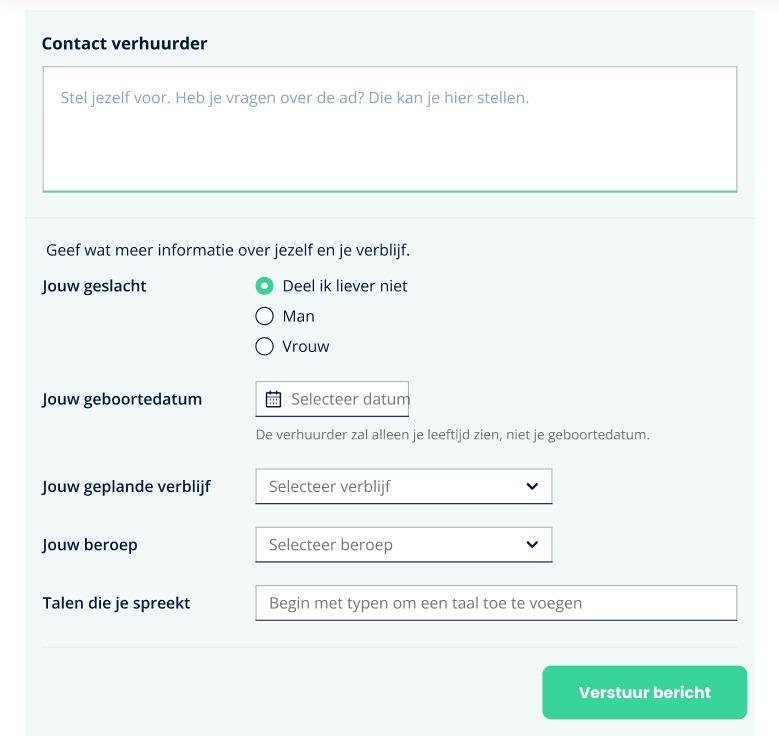Choose the 'Man' gender radio button
The width and height of the screenshot is (779, 736).
[x=264, y=316]
